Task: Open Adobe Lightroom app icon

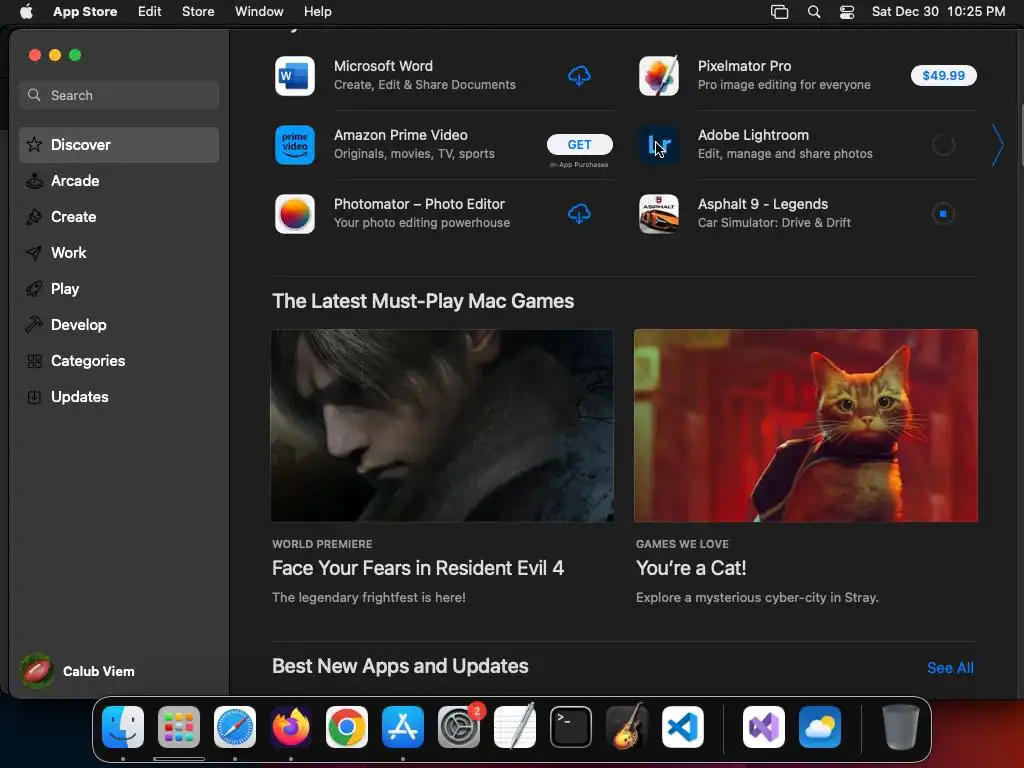Action: 658,145
